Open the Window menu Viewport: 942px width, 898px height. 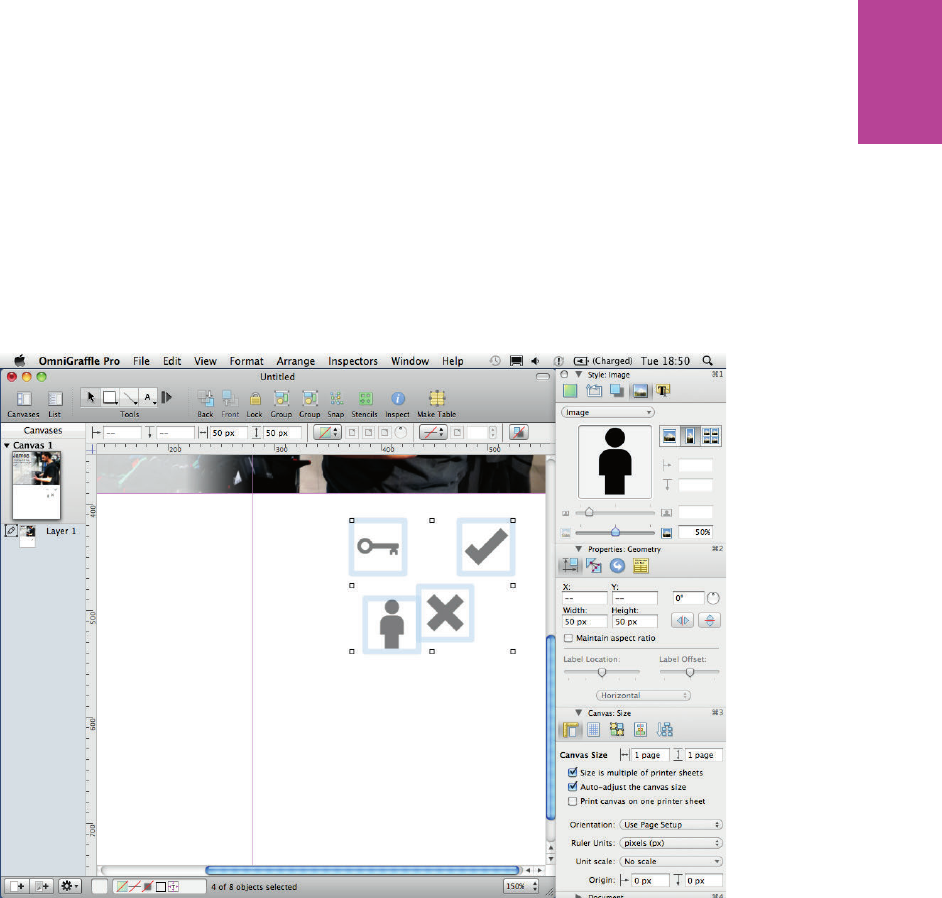click(410, 361)
